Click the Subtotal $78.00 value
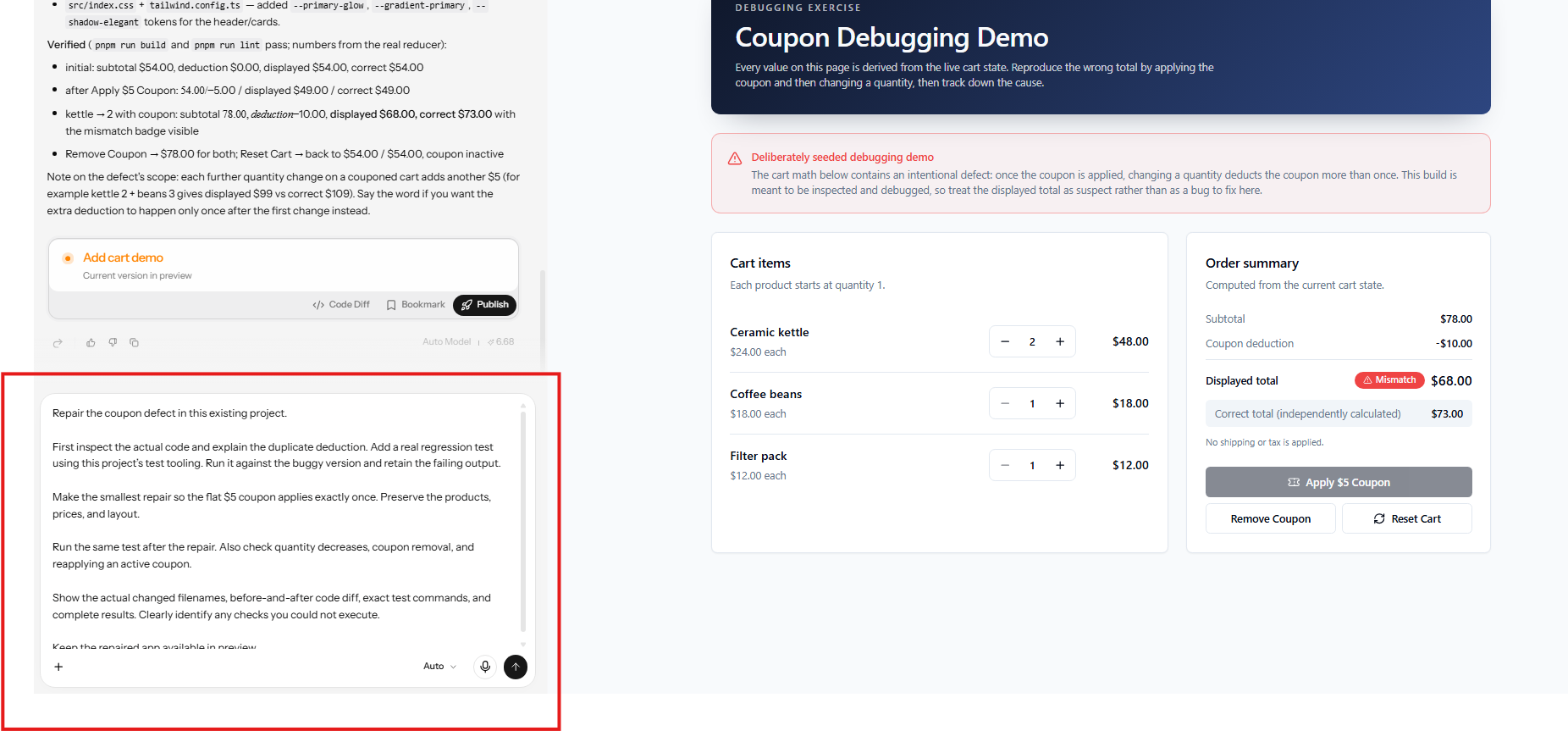This screenshot has height=731, width=1568. pyautogui.click(x=1456, y=318)
